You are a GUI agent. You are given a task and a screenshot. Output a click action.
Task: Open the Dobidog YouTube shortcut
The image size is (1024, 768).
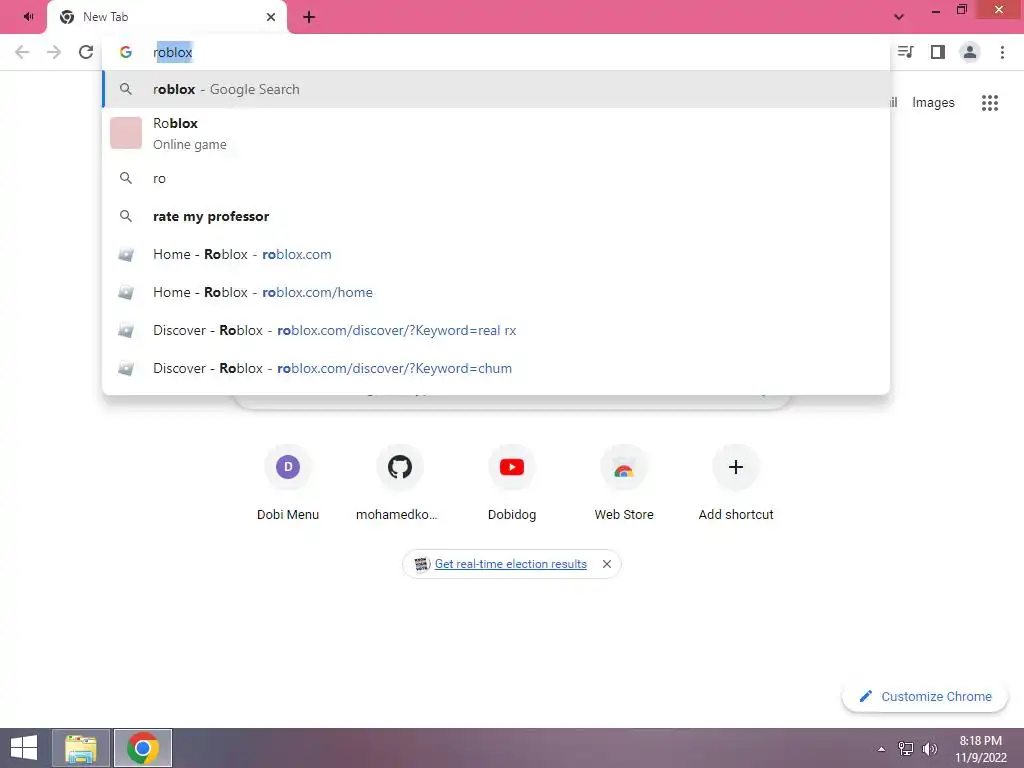(x=511, y=483)
